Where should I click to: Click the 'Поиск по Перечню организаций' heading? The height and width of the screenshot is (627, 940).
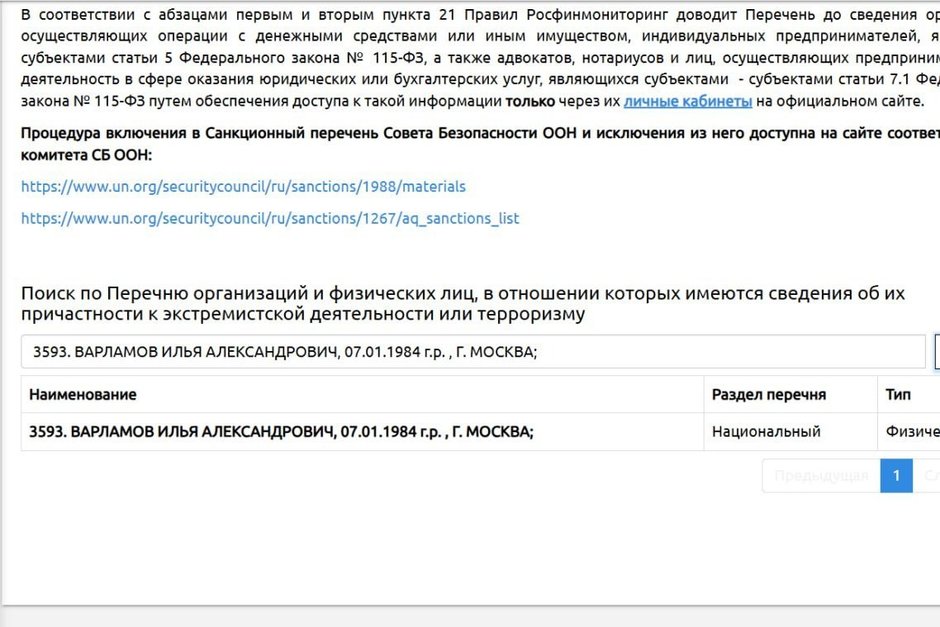pyautogui.click(x=462, y=304)
